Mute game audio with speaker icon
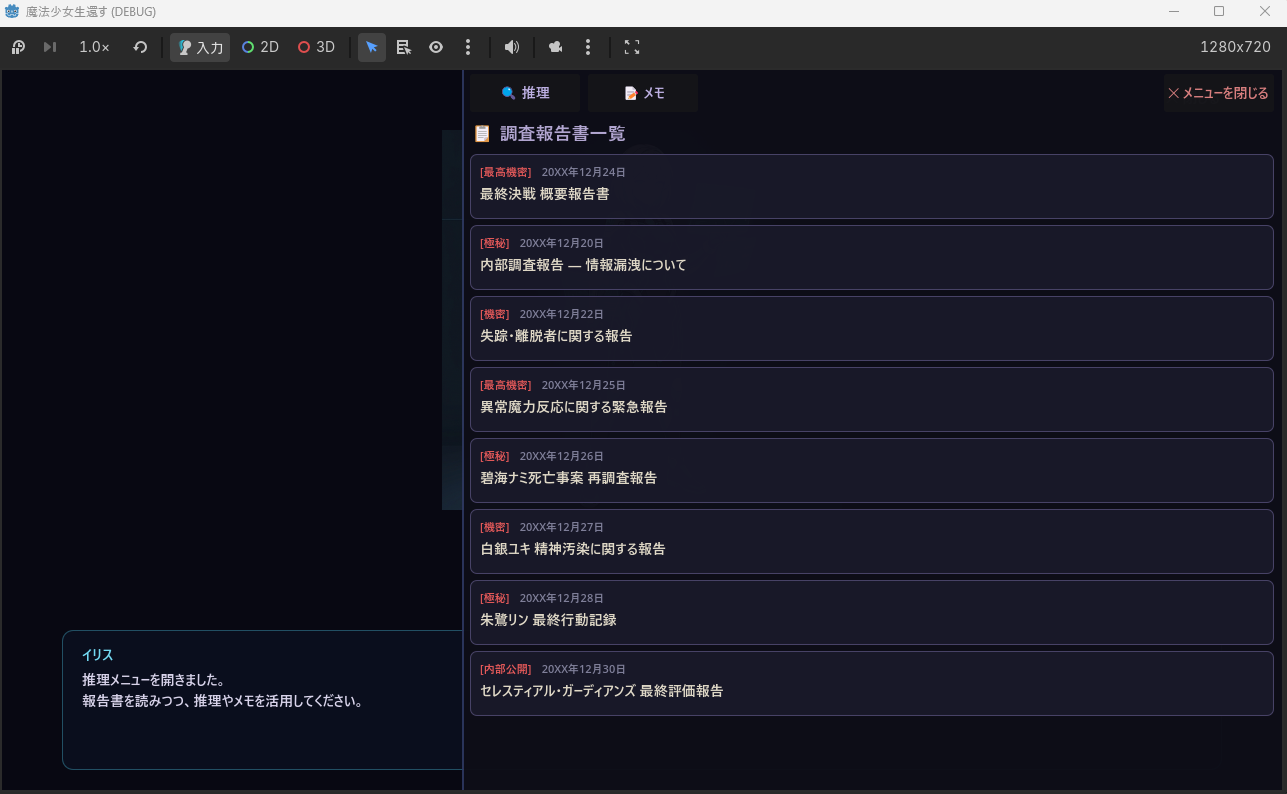1287x794 pixels. coord(511,47)
